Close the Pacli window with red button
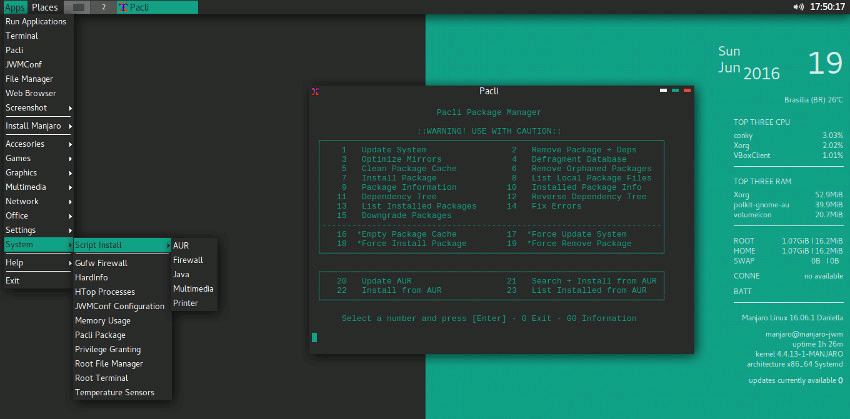This screenshot has width=850, height=419. 687,91
